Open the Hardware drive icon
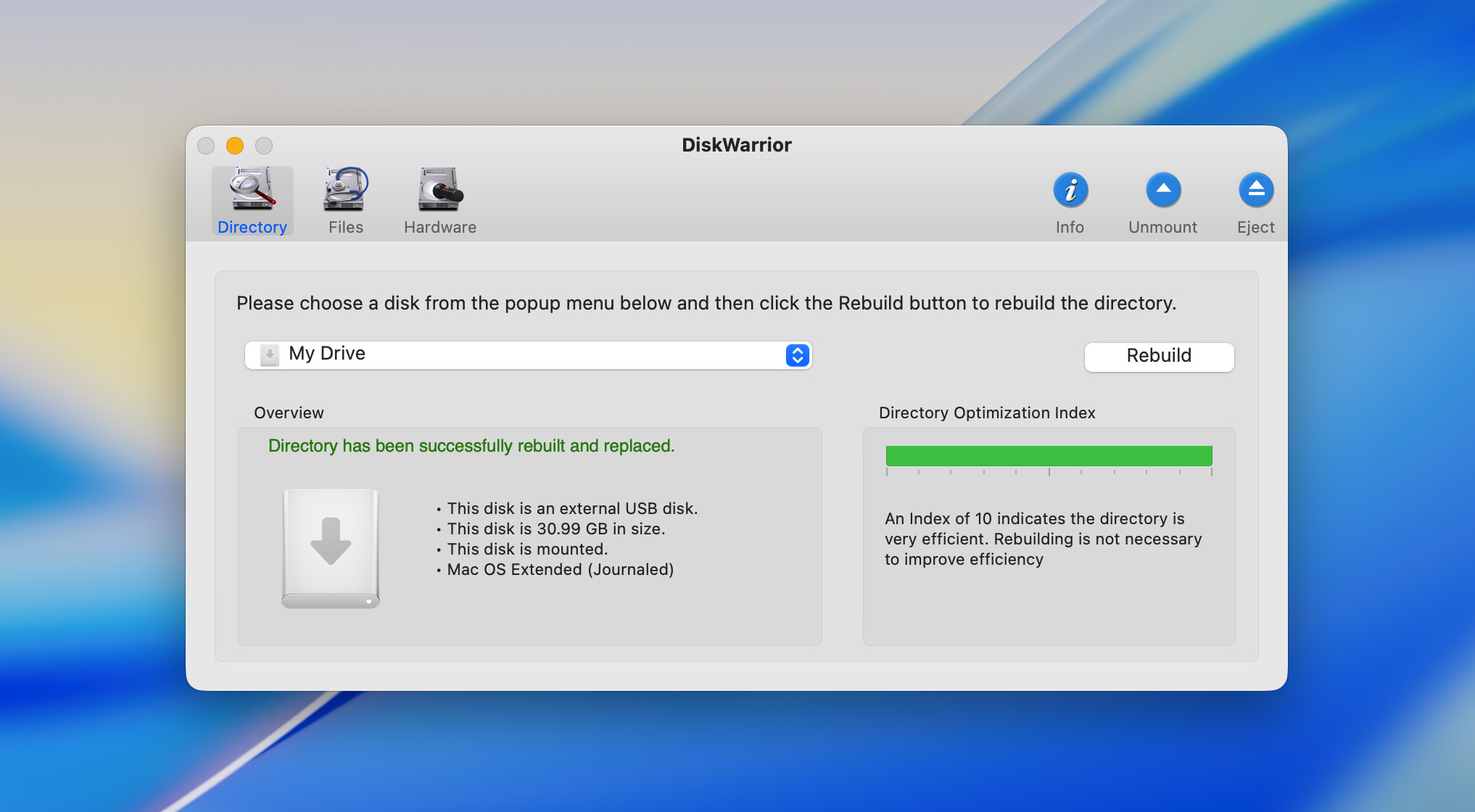Screen dimensions: 1475x812 tap(440, 189)
